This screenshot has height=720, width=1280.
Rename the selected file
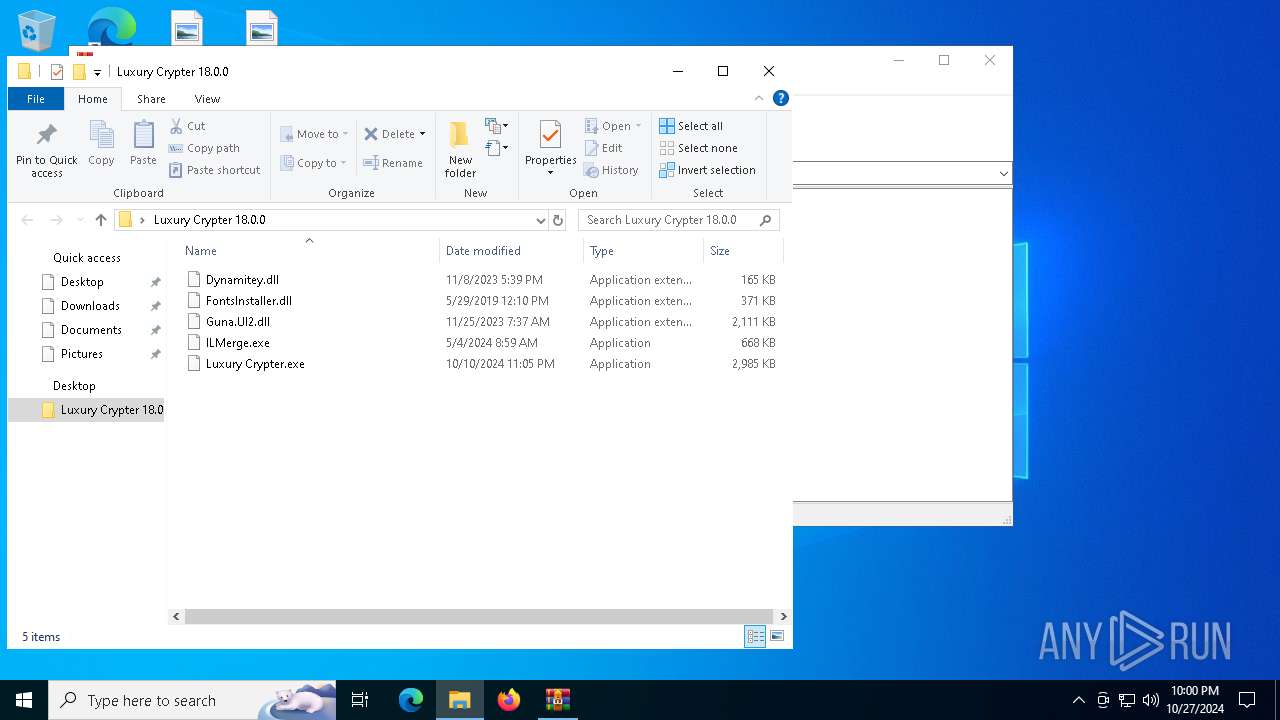[393, 163]
